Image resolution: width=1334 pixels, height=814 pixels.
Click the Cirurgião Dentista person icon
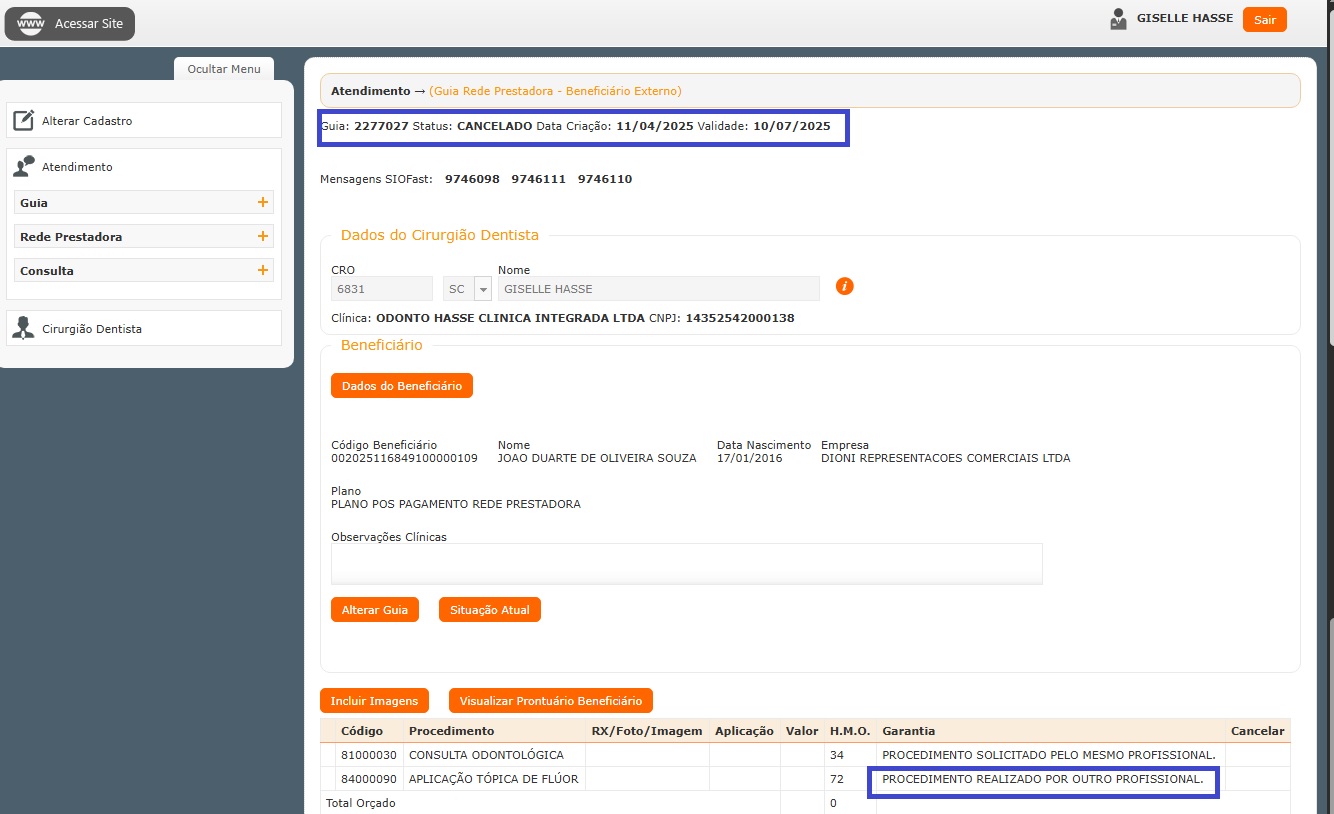click(x=24, y=328)
